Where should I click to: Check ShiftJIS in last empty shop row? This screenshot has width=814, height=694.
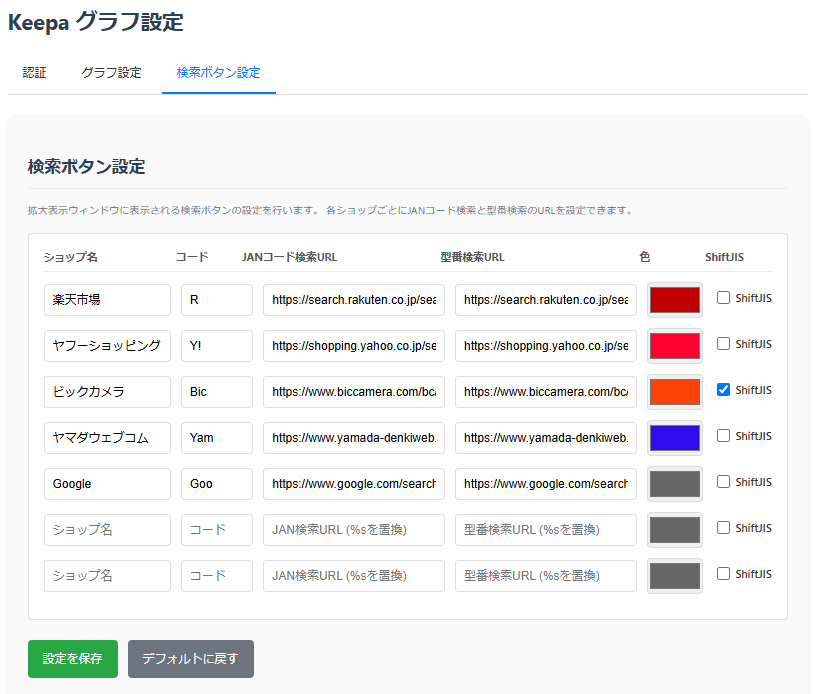pyautogui.click(x=723, y=574)
